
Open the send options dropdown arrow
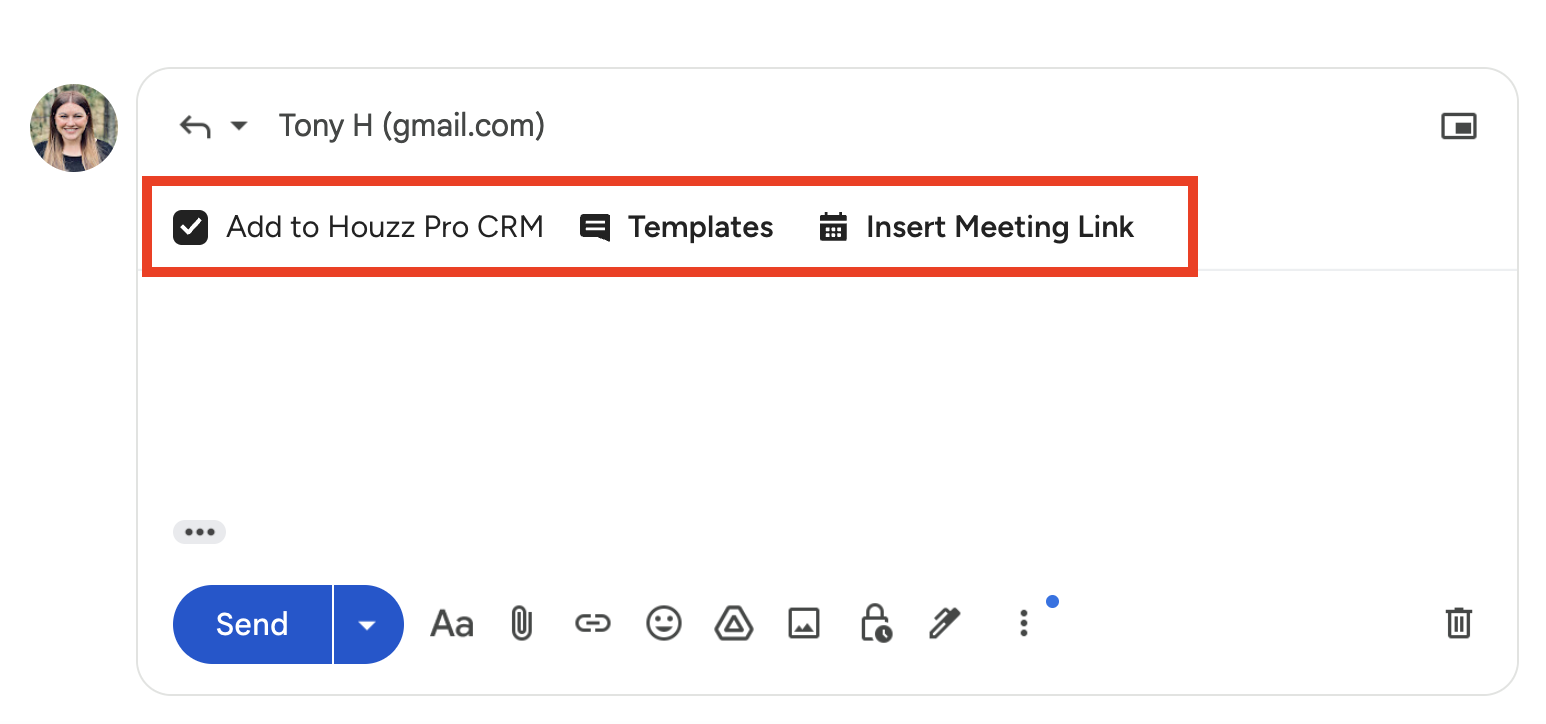tap(368, 625)
